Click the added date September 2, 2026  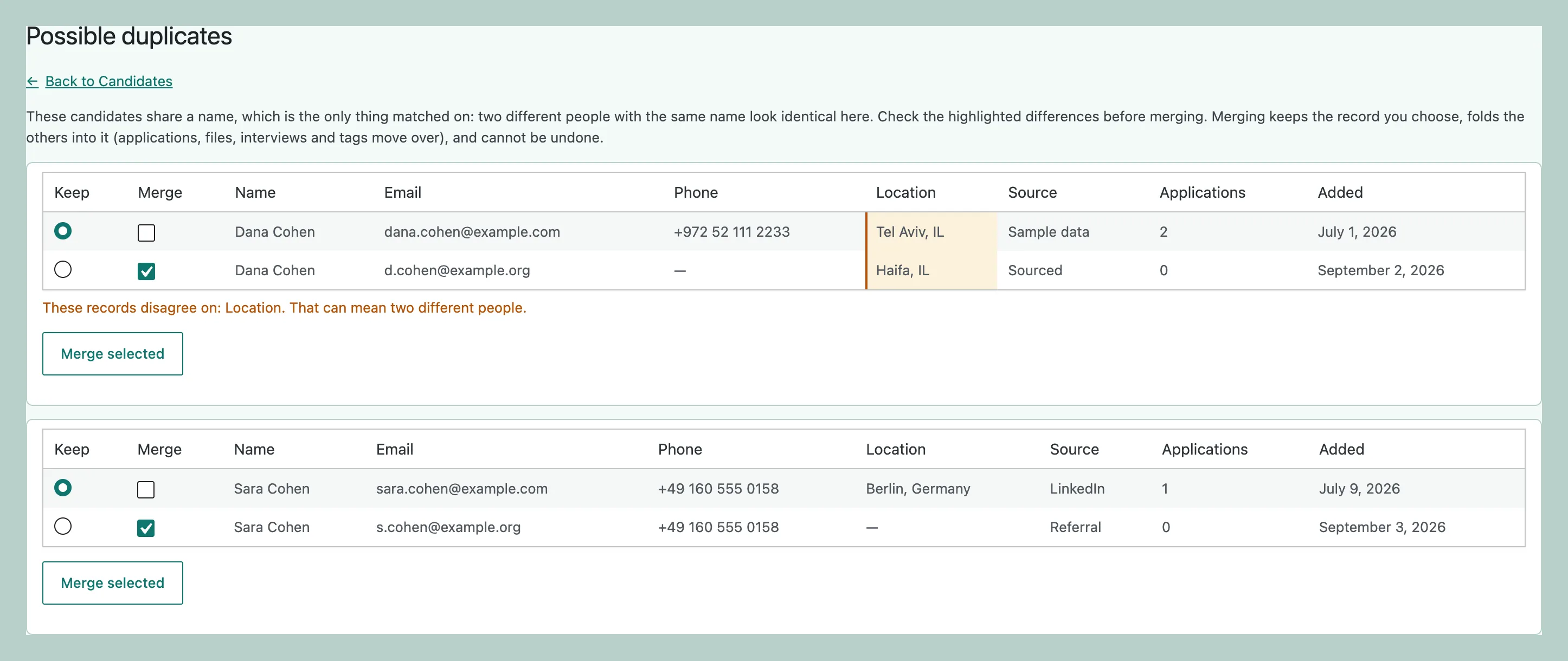click(1380, 270)
